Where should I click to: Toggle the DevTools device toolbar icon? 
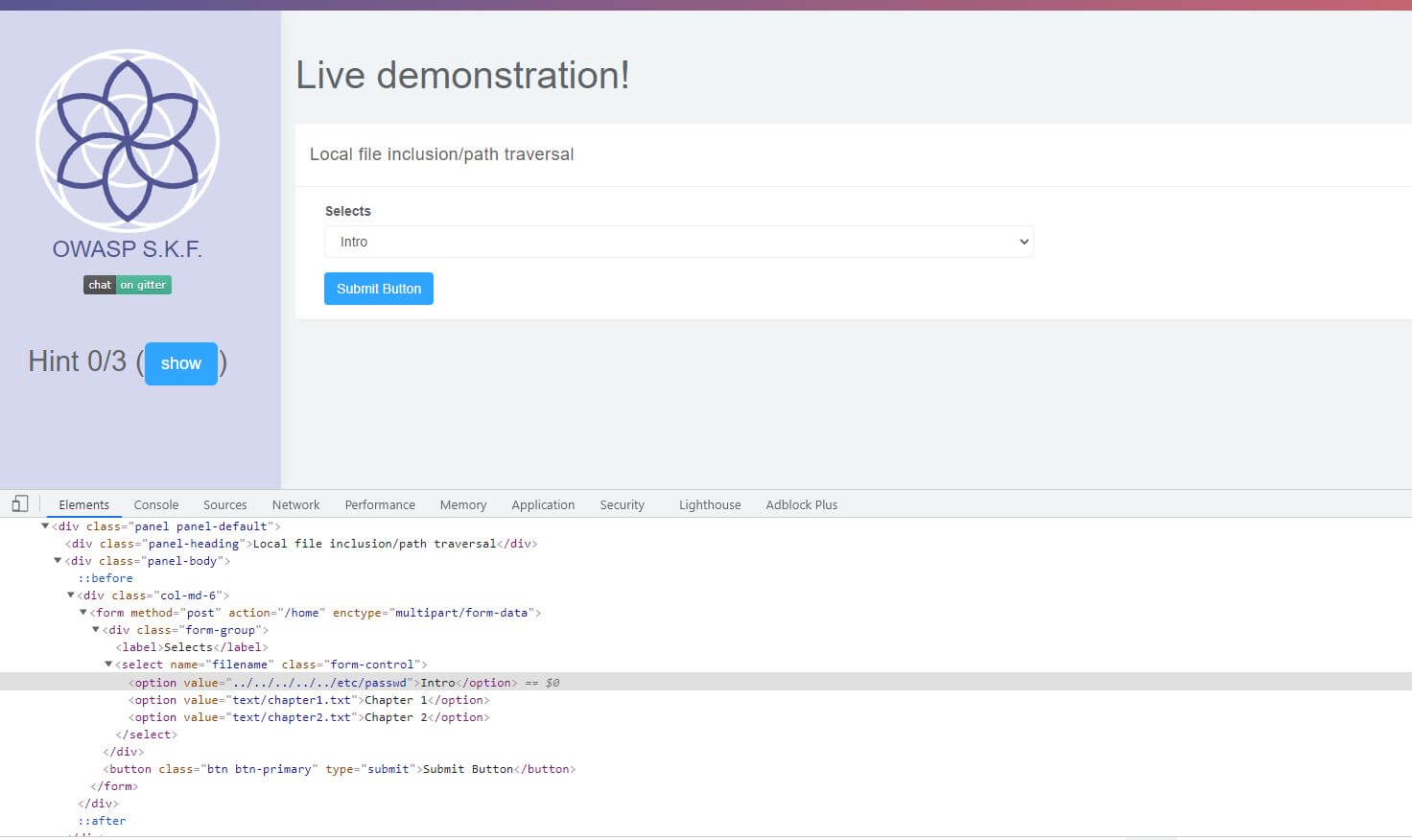[20, 503]
